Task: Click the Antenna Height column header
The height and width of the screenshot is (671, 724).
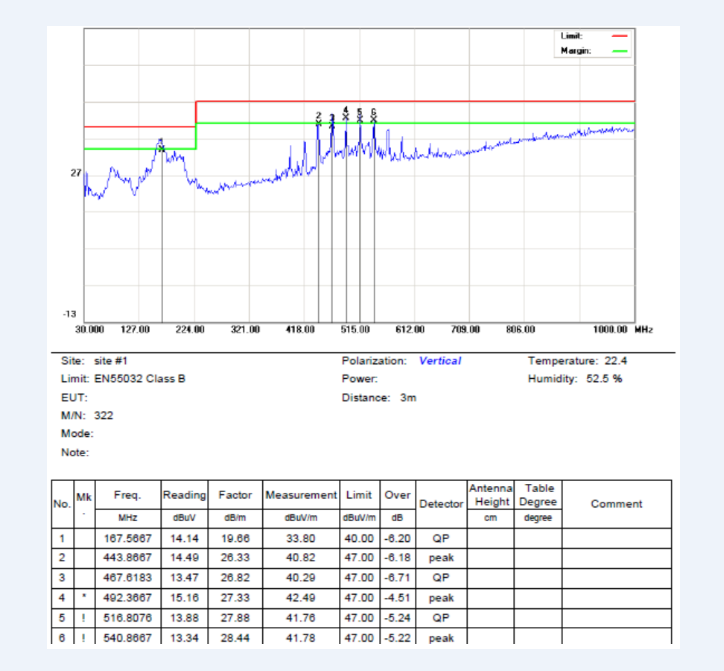Action: tap(490, 494)
